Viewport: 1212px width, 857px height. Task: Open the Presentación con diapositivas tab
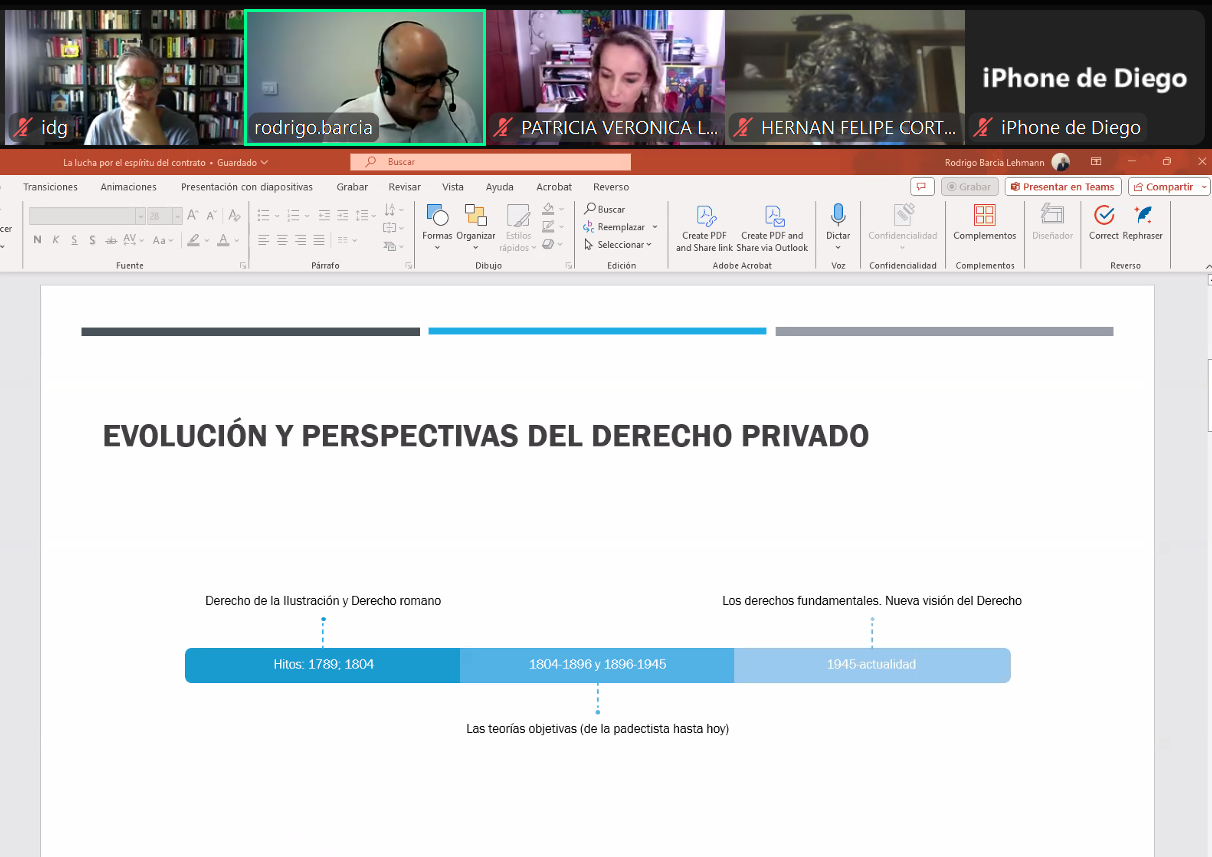[x=246, y=187]
